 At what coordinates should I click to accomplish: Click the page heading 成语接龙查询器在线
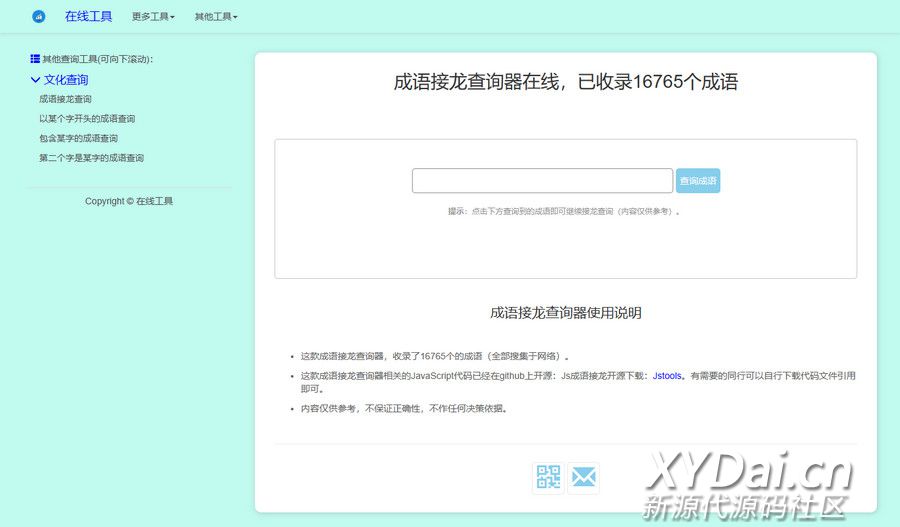(x=565, y=82)
